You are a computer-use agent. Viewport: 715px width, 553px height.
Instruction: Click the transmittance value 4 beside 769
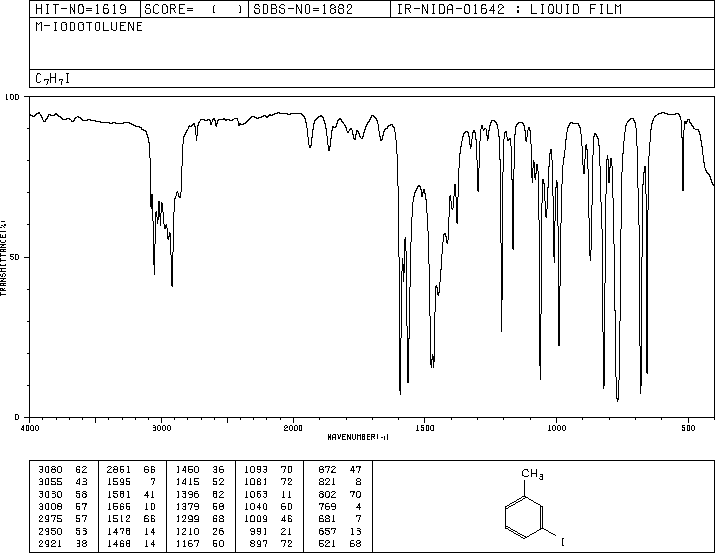[358, 506]
